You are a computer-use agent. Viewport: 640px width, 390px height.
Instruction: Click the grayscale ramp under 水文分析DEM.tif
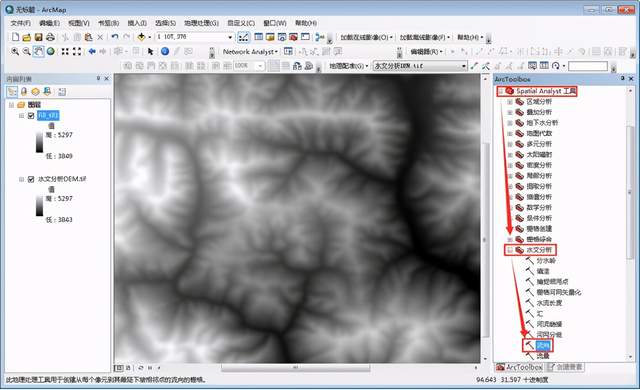click(40, 206)
